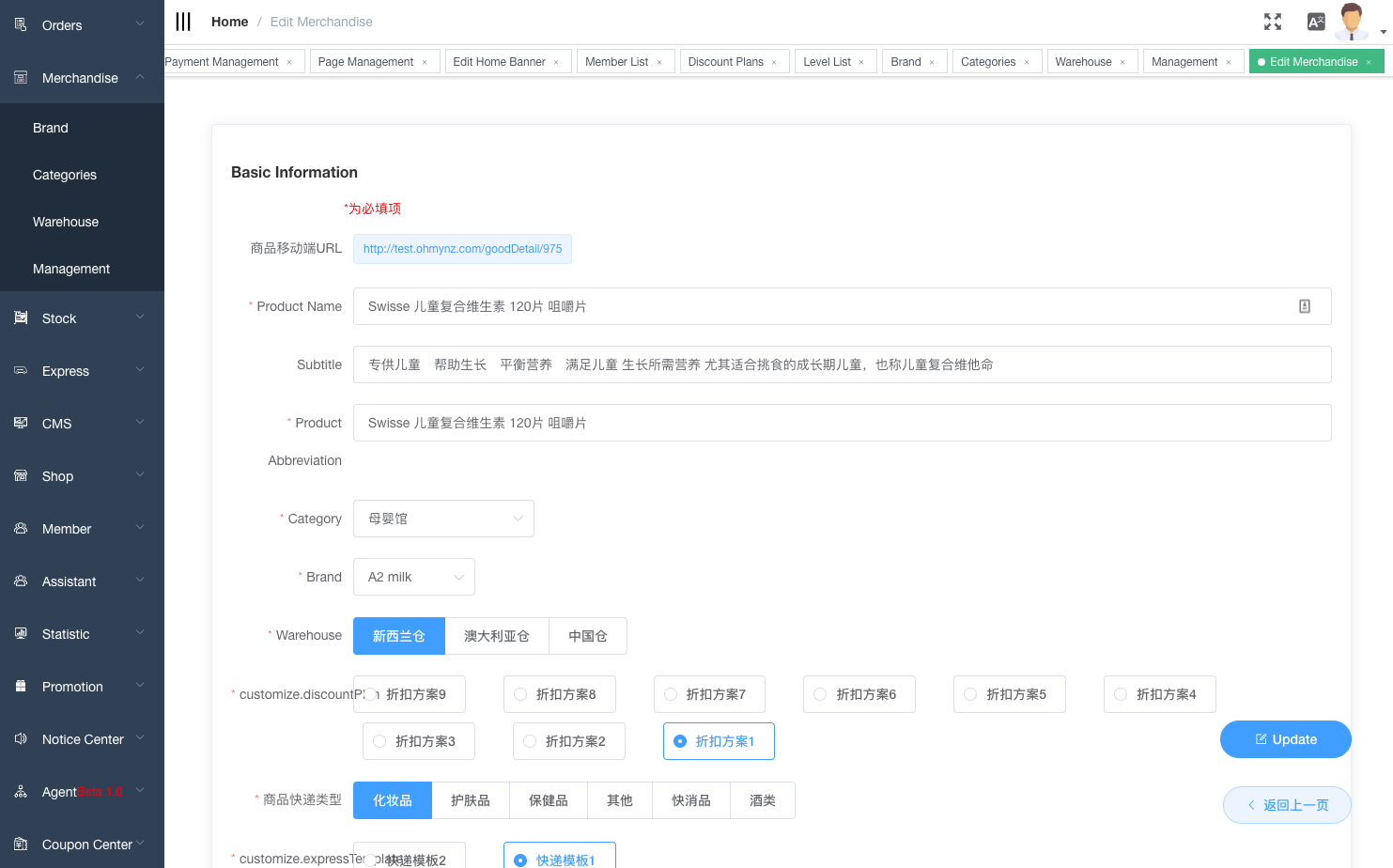The image size is (1393, 868).
Task: Switch to the Member List tab
Action: [x=616, y=62]
